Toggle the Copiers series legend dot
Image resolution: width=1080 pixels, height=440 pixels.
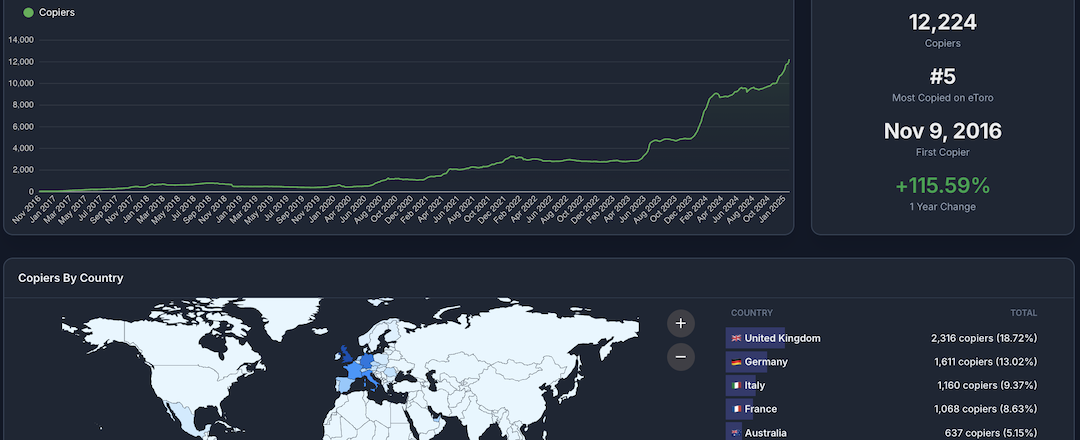click(29, 13)
